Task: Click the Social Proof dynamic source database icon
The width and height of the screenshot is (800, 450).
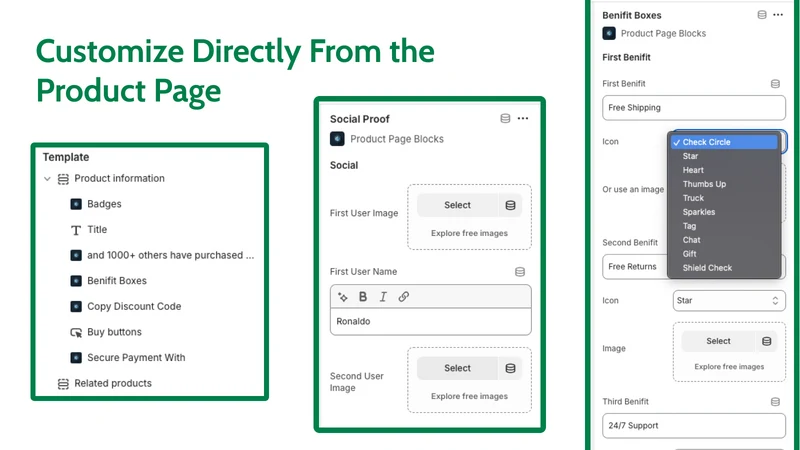Action: (505, 118)
